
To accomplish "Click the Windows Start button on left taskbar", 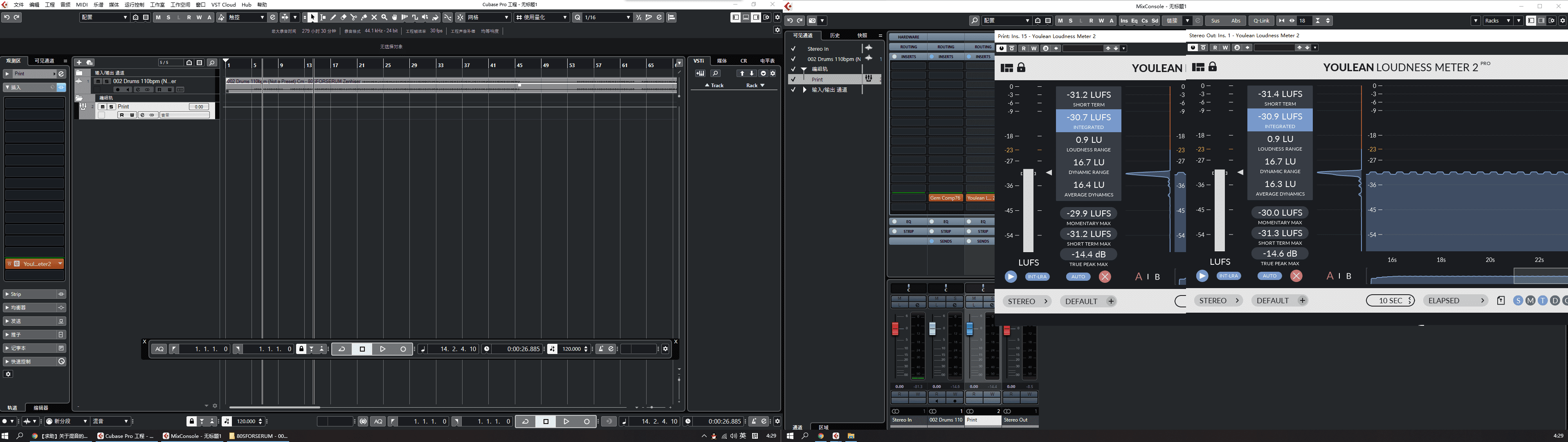I will coord(5,436).
